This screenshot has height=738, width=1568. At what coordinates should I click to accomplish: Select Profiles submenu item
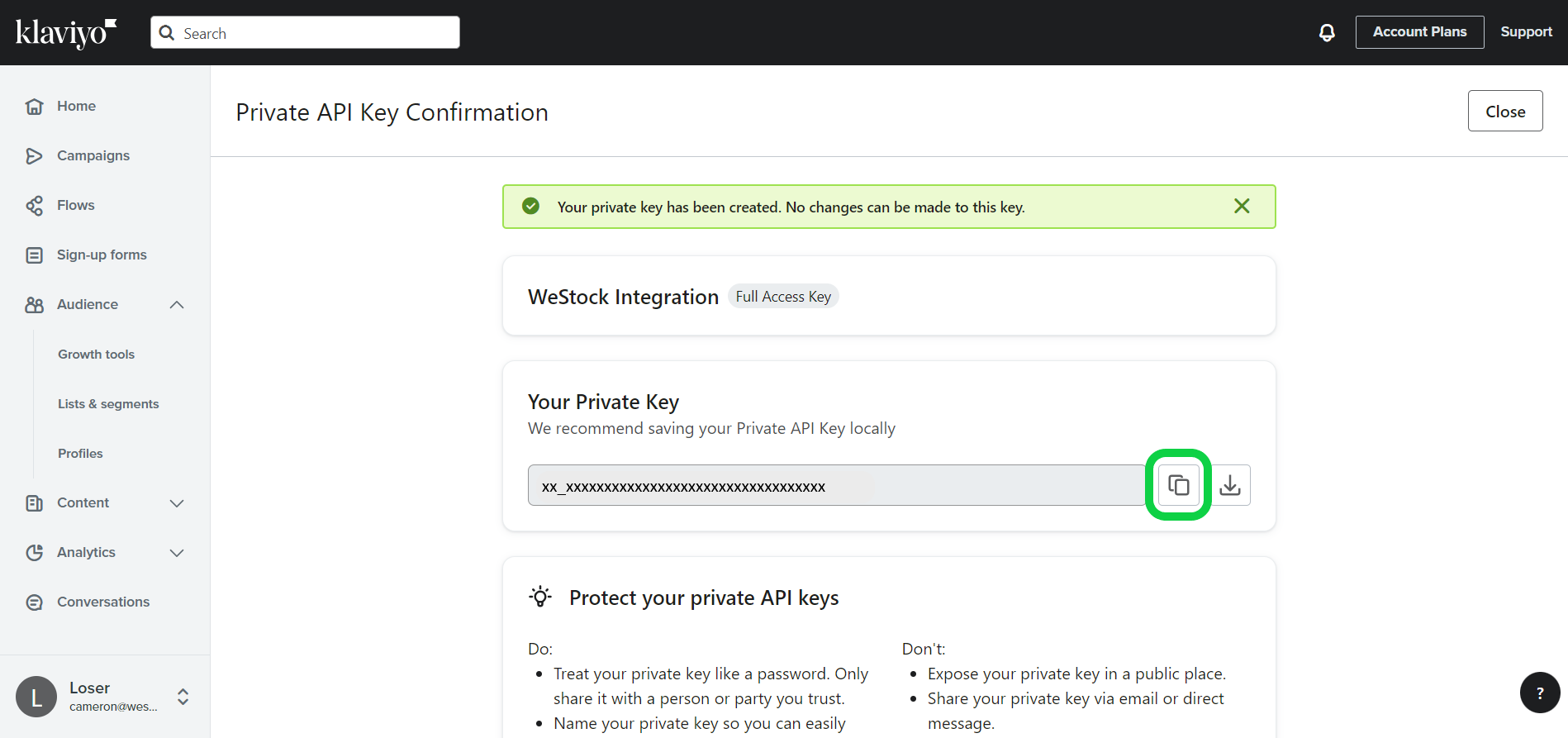(x=80, y=453)
